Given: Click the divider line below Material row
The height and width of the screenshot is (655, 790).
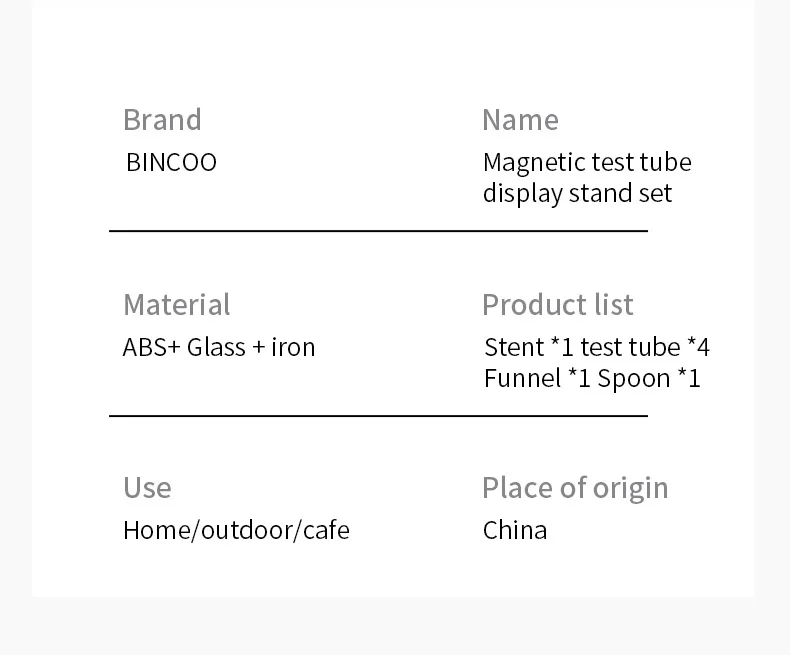Looking at the screenshot, I should click(378, 415).
